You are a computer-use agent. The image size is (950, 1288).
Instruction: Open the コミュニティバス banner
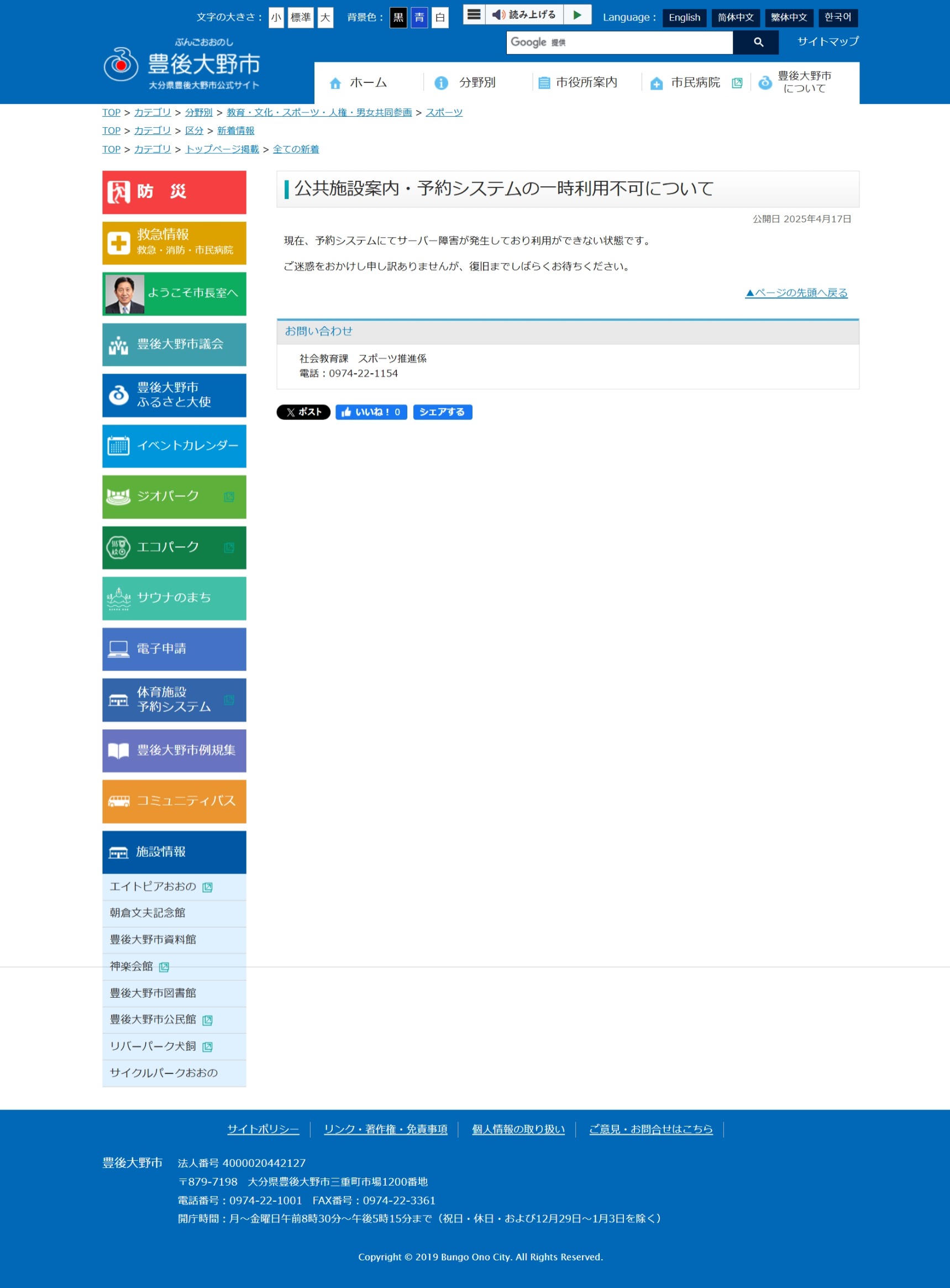pos(174,802)
